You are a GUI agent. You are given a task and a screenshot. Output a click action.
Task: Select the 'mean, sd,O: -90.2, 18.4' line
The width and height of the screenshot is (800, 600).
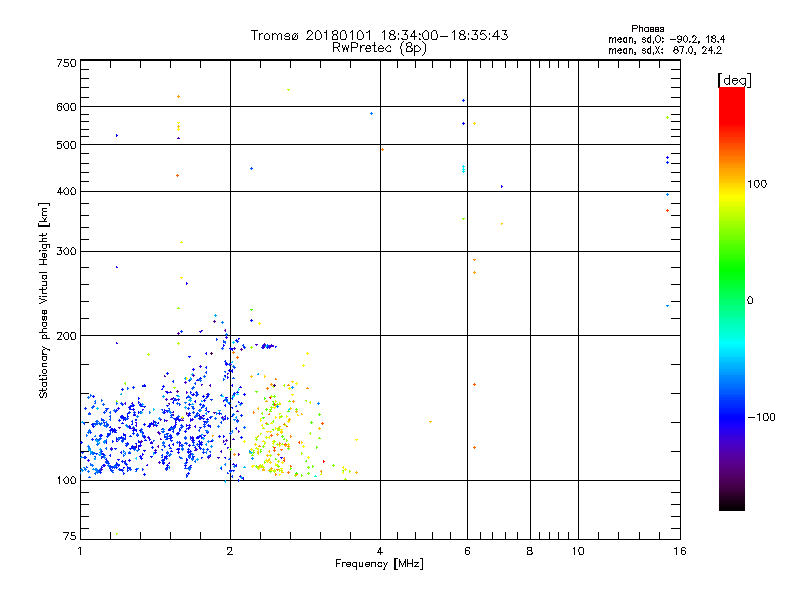pos(666,40)
